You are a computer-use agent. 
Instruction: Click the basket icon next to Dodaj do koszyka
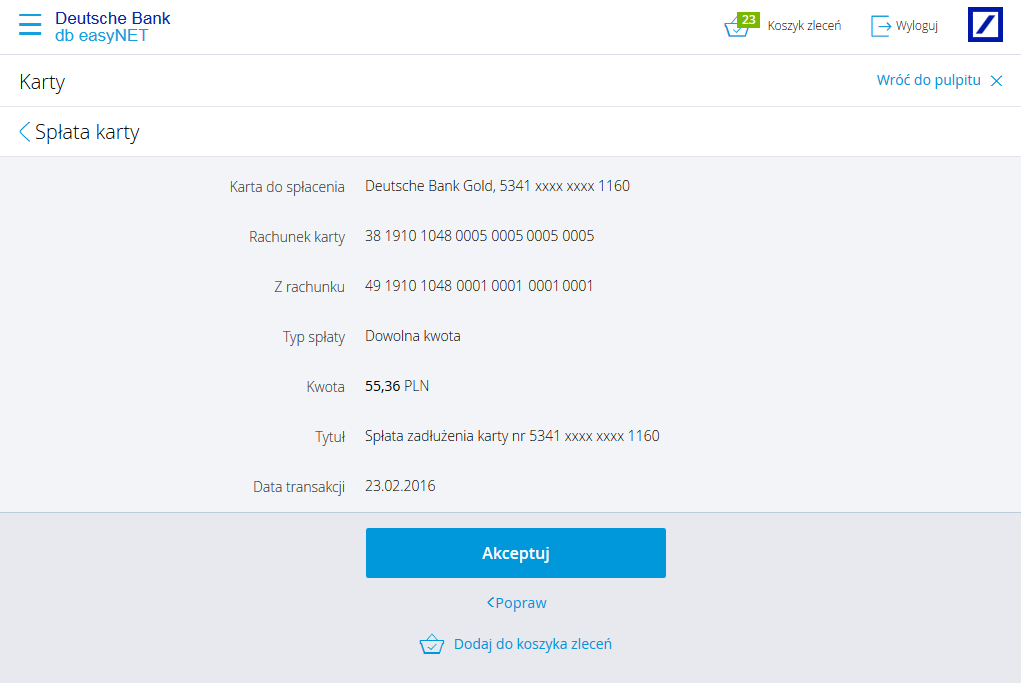432,644
